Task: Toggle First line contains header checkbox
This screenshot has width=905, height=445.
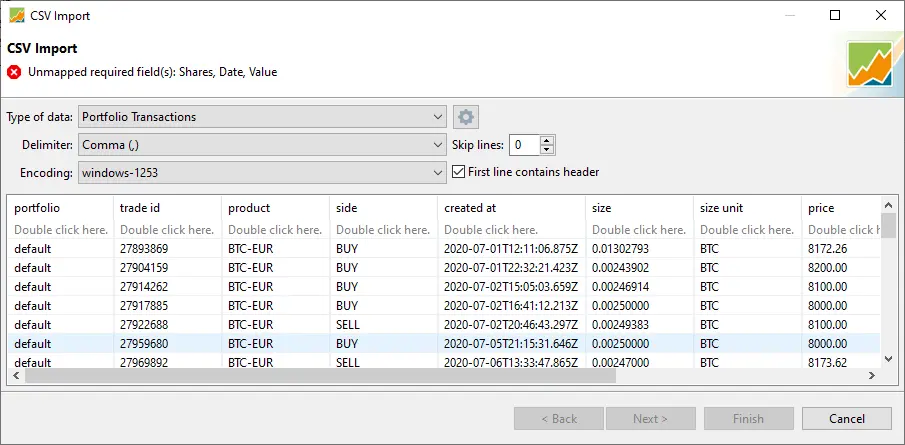Action: click(458, 172)
